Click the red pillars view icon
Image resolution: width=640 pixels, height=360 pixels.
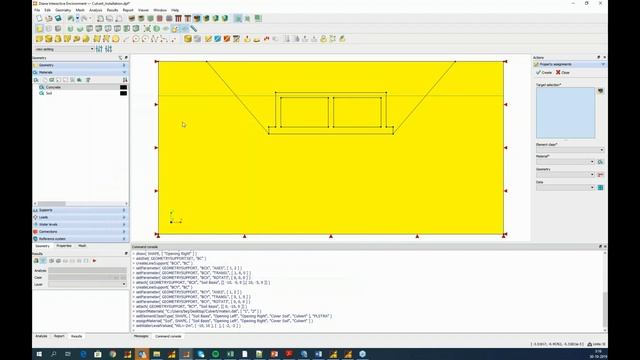pyautogui.click(x=178, y=18)
